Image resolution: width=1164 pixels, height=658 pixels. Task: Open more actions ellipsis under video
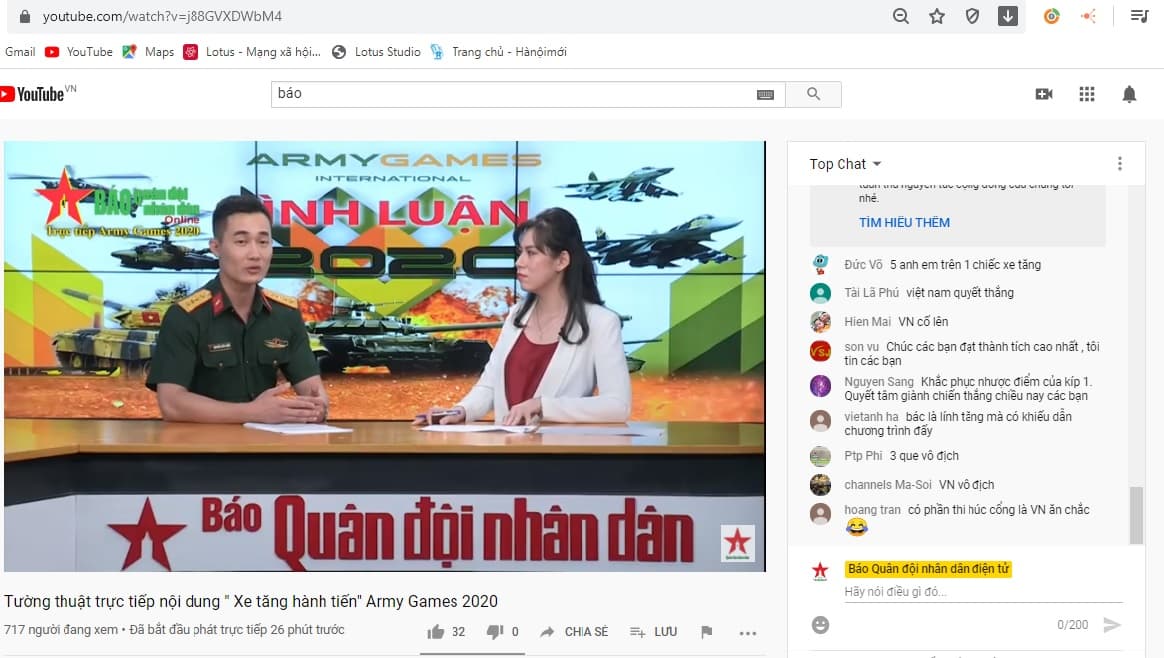(748, 633)
